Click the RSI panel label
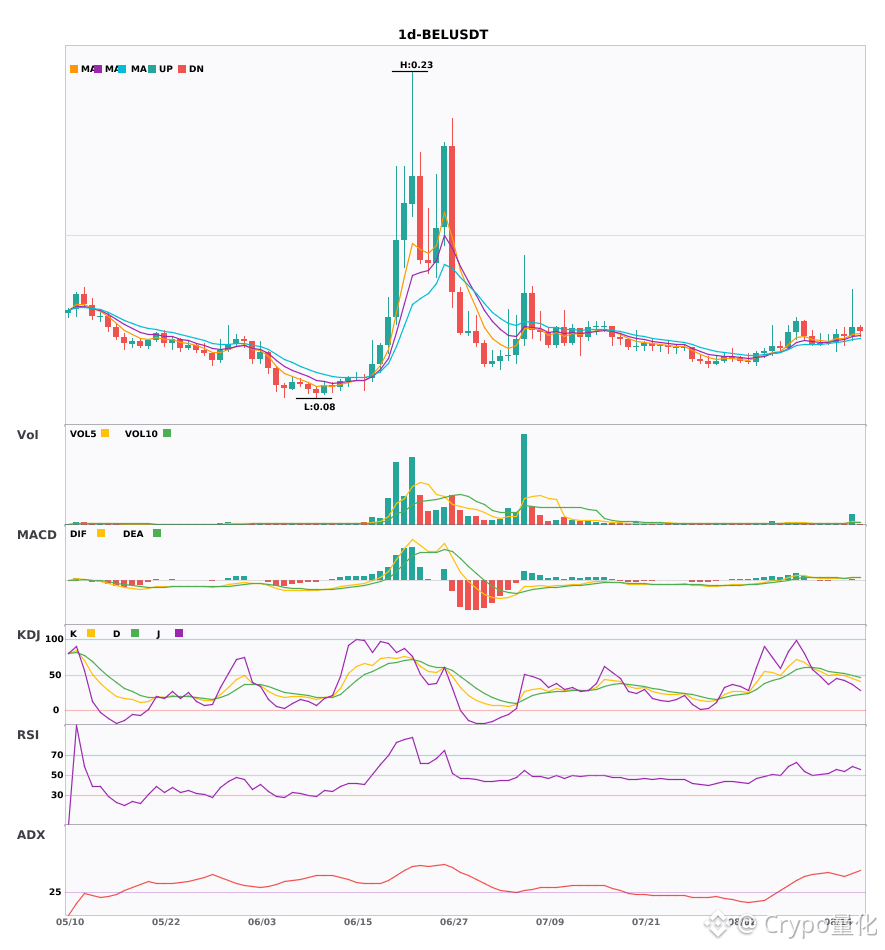This screenshot has height=950, width=885. [x=28, y=735]
